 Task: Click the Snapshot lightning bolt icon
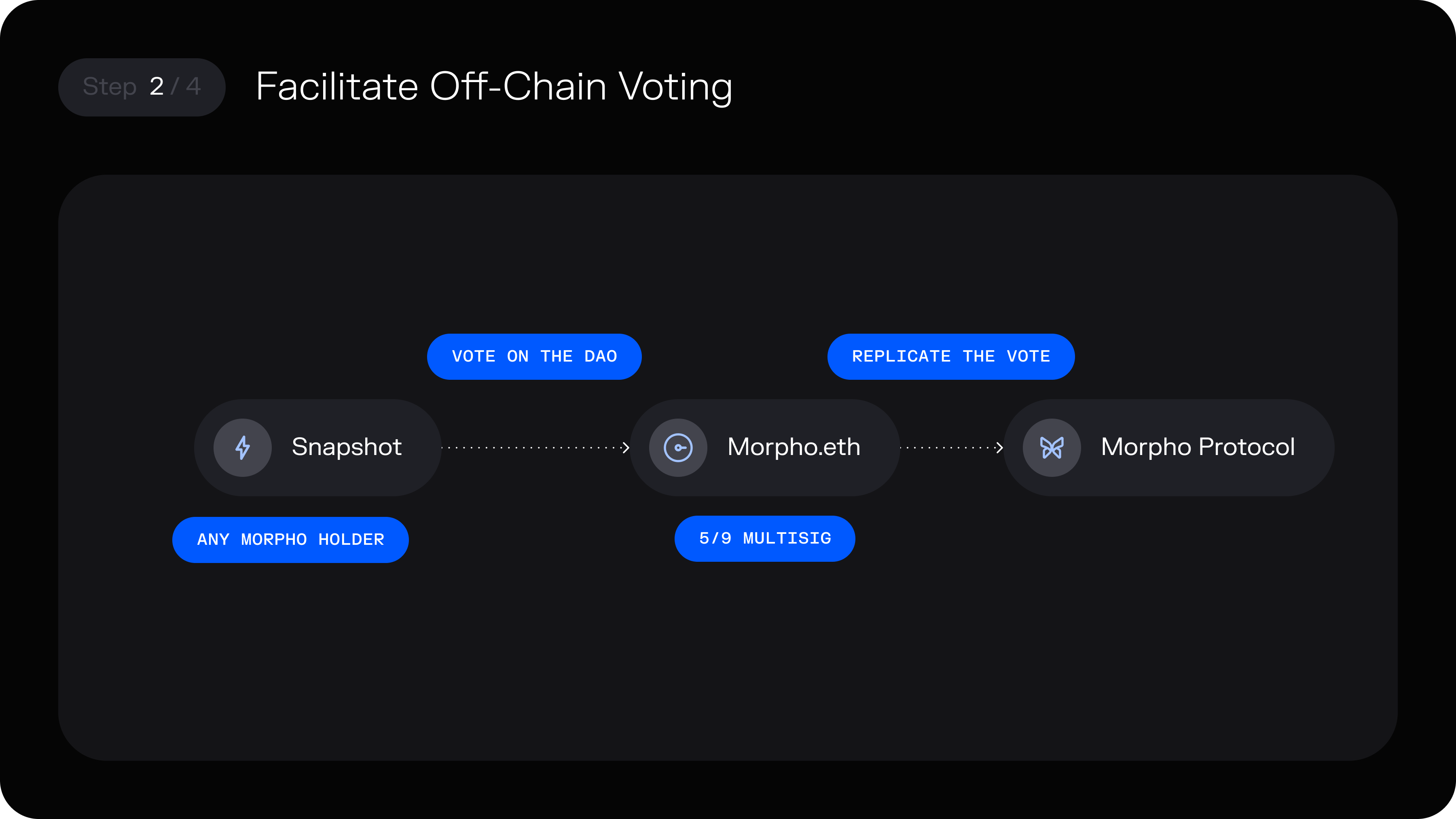click(243, 448)
